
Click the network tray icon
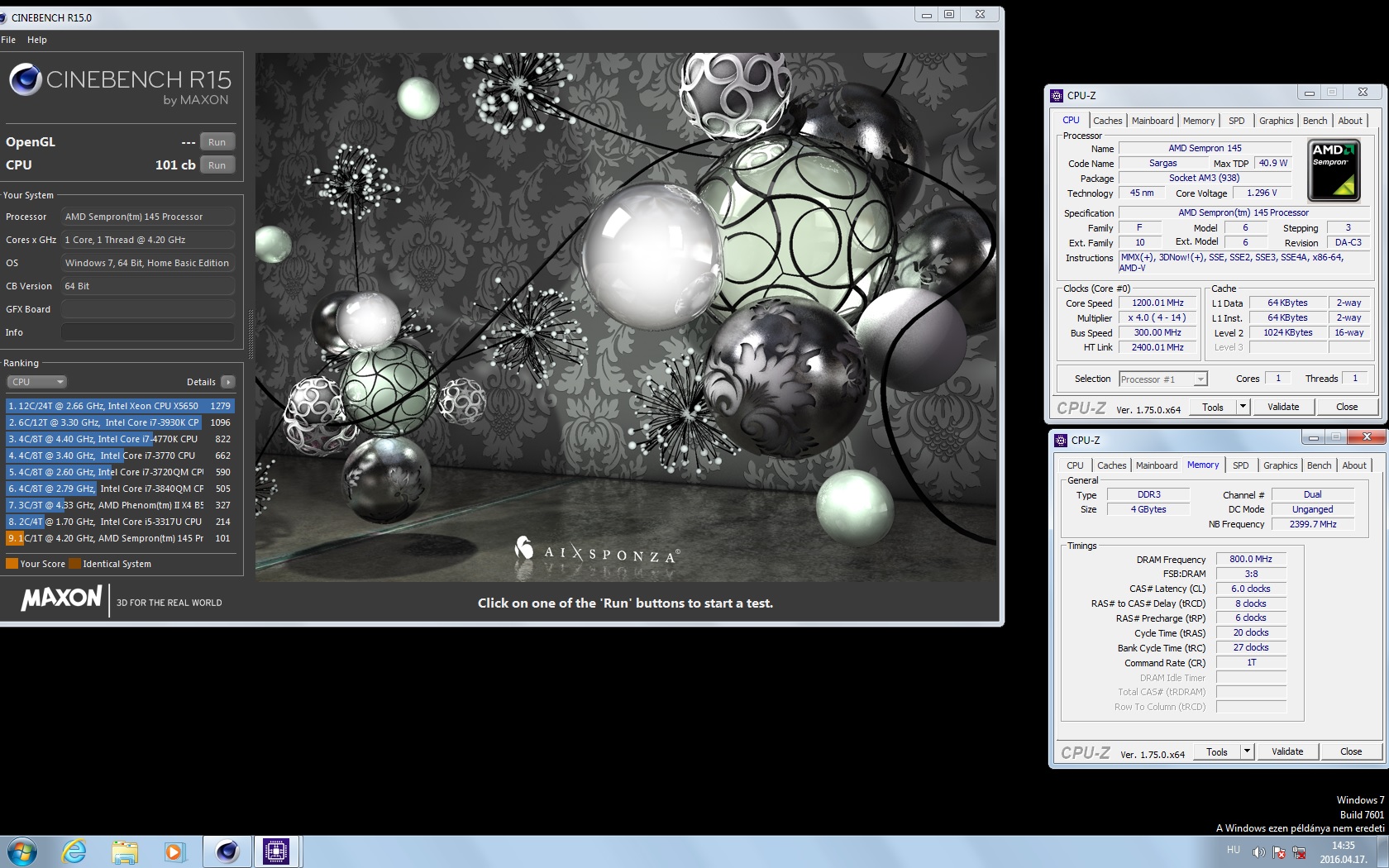[x=1299, y=851]
